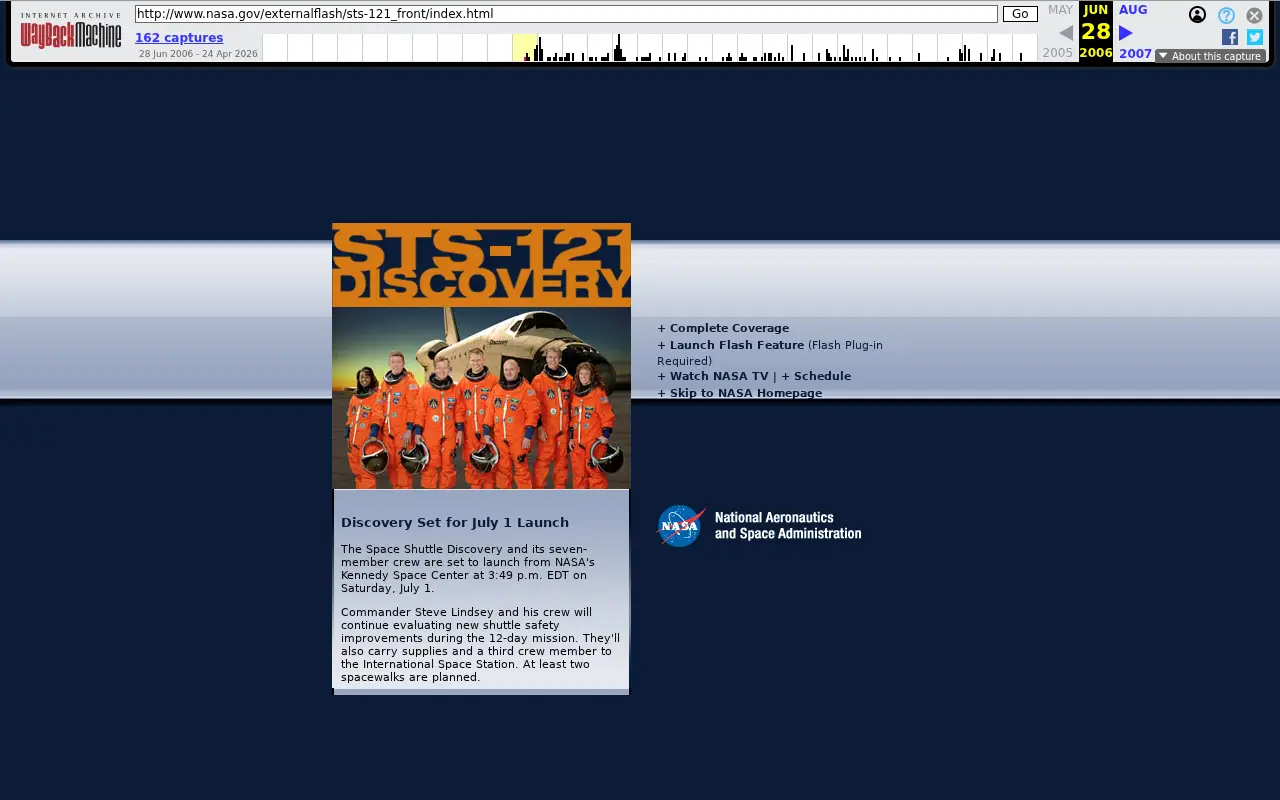This screenshot has height=800, width=1280.
Task: Click the STS-121 Discovery crew photo
Action: (x=481, y=398)
